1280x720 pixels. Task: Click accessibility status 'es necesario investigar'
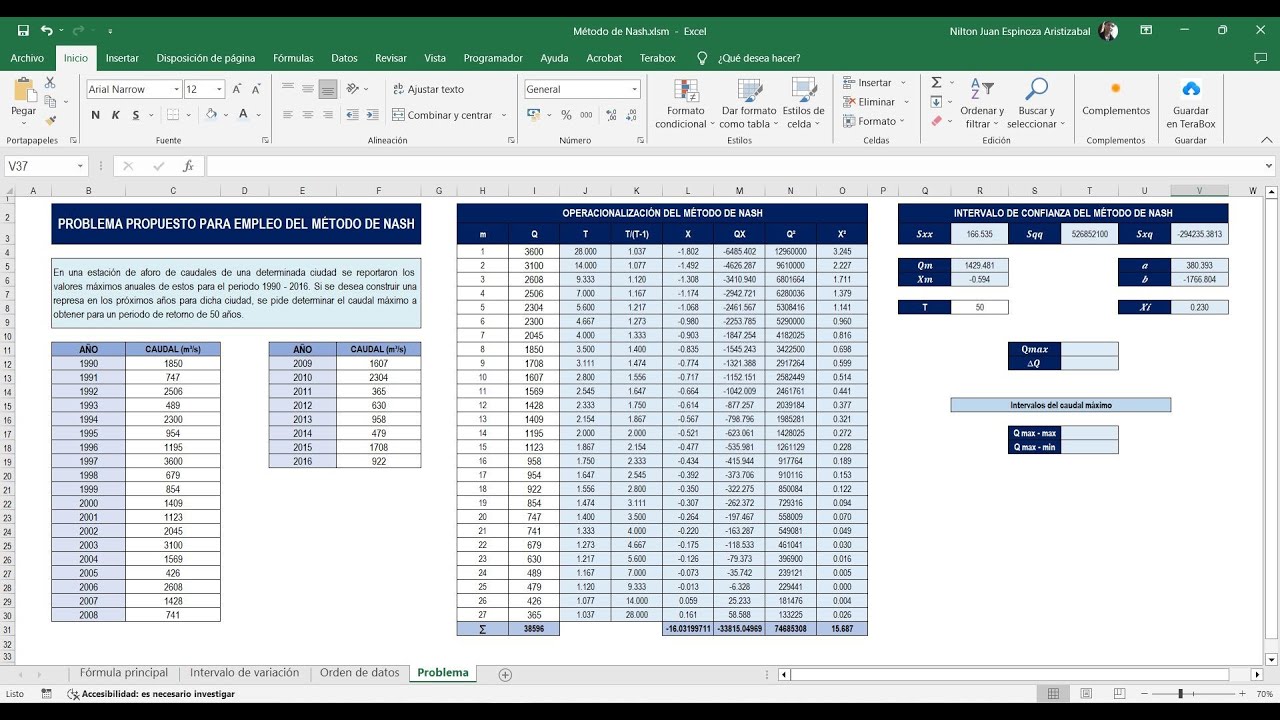click(x=150, y=694)
